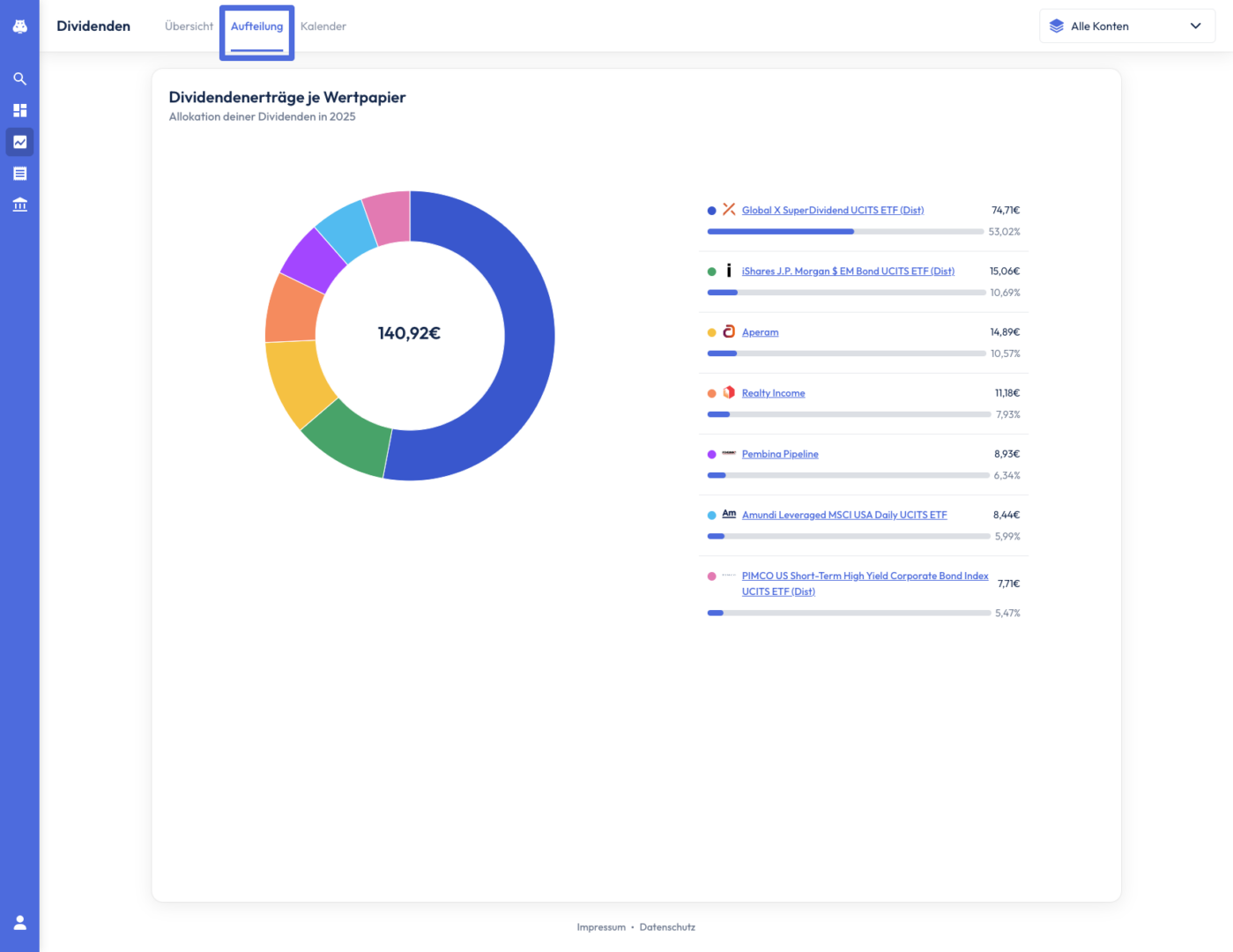Click the Pembina Pipeline logo icon
This screenshot has height=952, width=1233.
tap(729, 453)
